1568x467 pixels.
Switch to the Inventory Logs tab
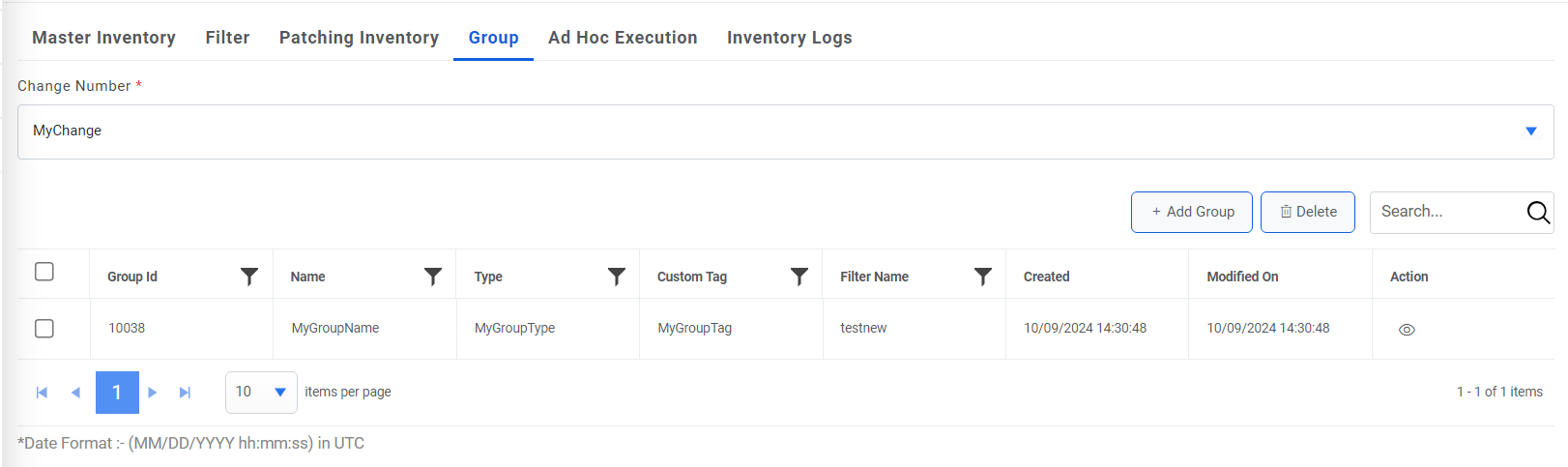pyautogui.click(x=789, y=38)
